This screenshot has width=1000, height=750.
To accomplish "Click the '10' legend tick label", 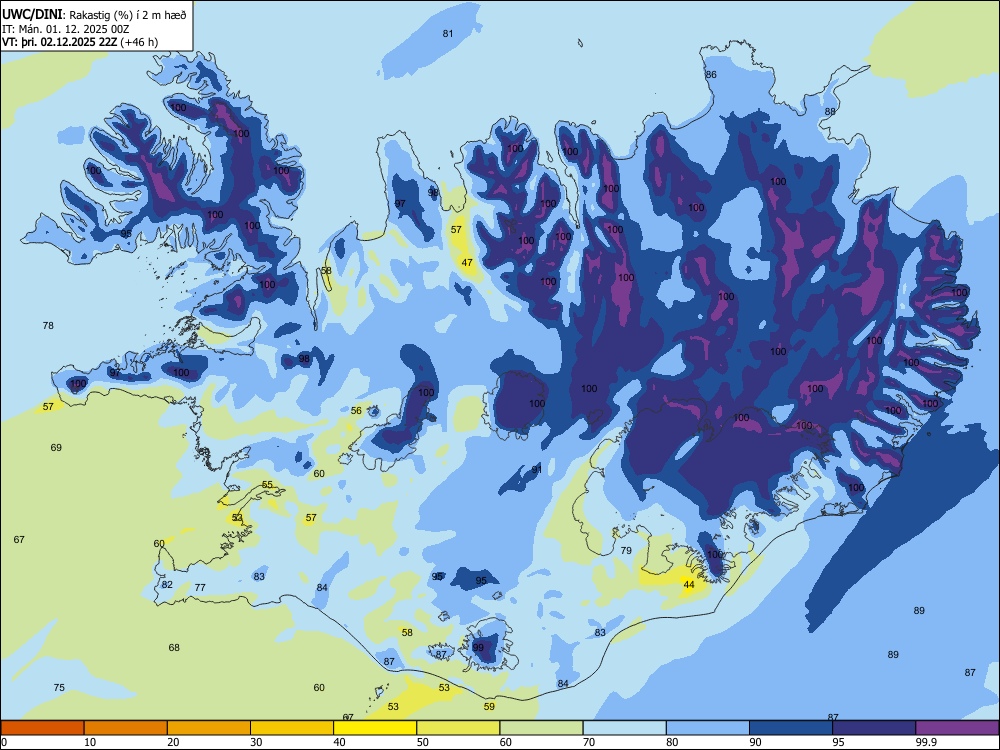I will [x=90, y=742].
